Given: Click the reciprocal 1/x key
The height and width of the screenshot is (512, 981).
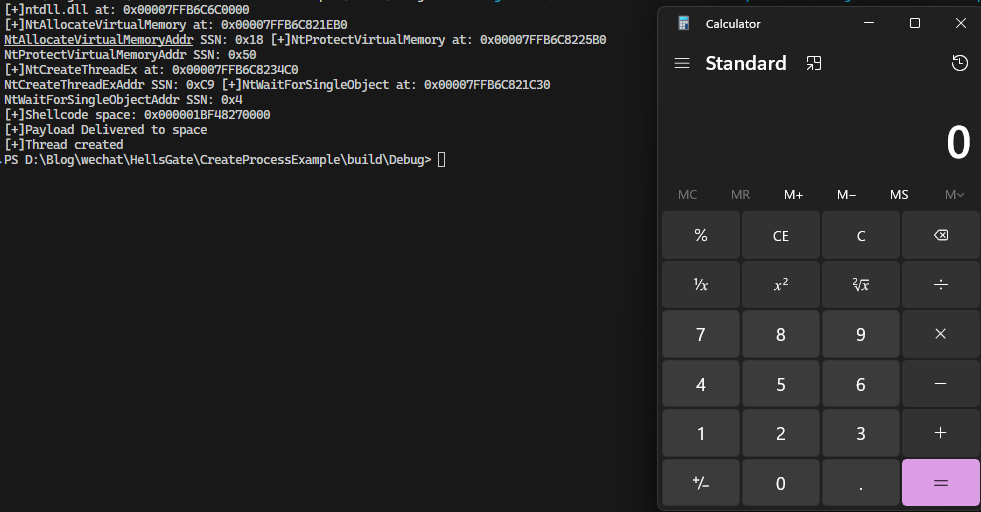Looking at the screenshot, I should 701,285.
